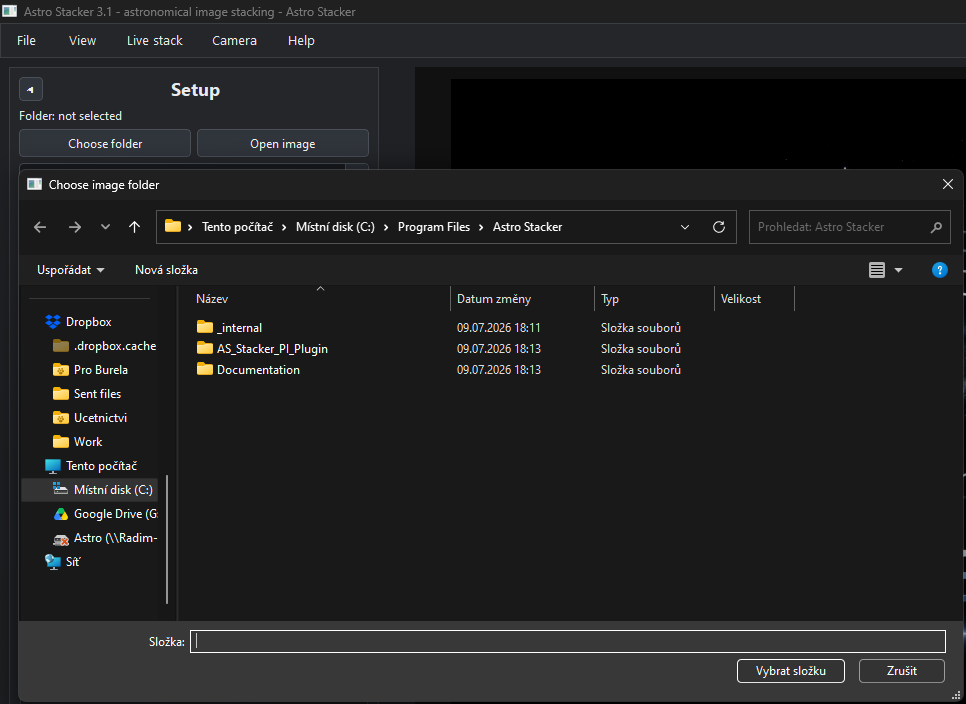Click Tento počítač breadcrumb in address bar
This screenshot has width=966, height=704.
tap(237, 227)
